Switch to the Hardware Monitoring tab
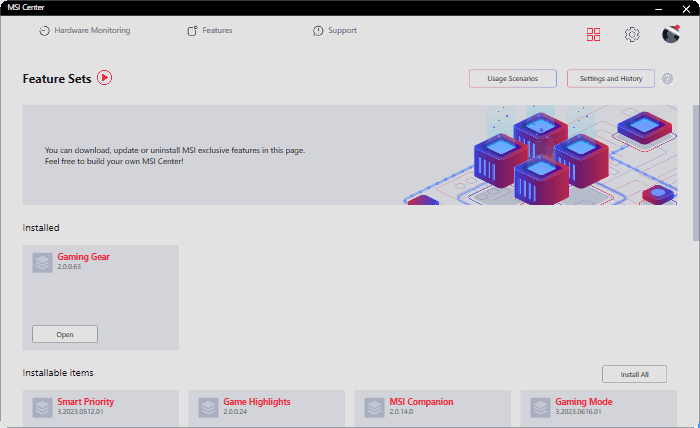 click(x=85, y=31)
